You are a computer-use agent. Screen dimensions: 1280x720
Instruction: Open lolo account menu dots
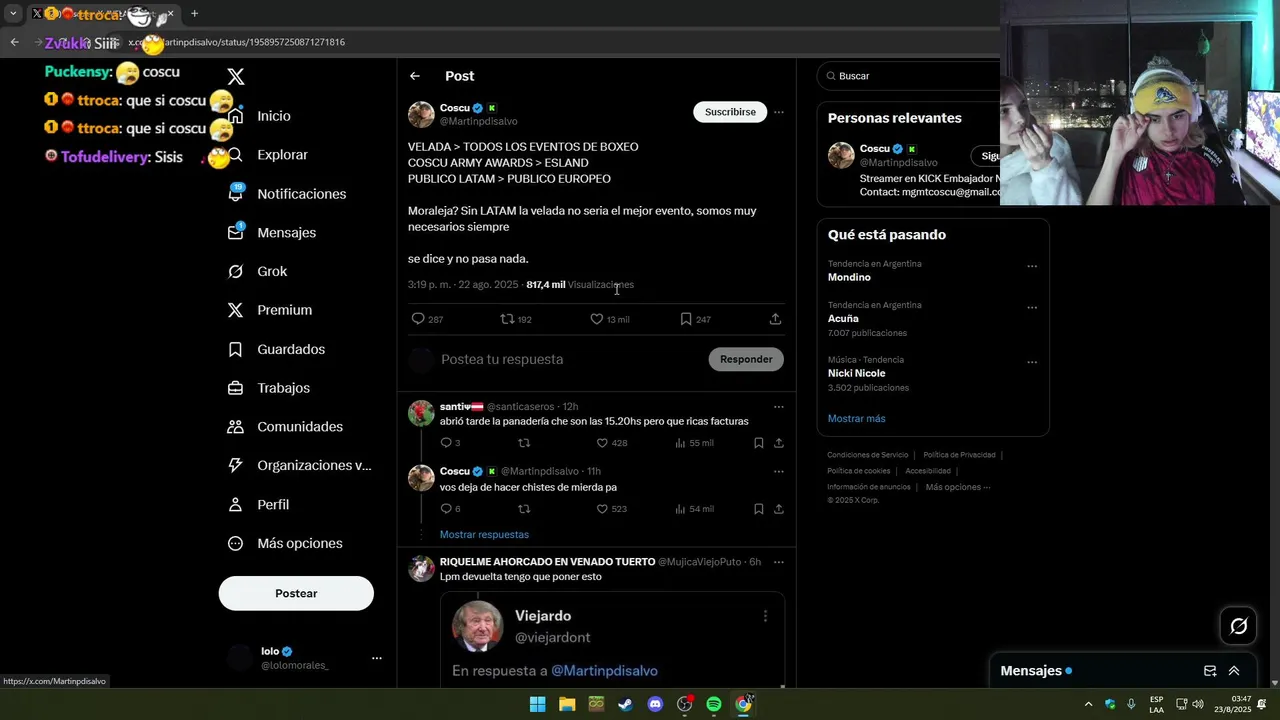click(x=377, y=658)
